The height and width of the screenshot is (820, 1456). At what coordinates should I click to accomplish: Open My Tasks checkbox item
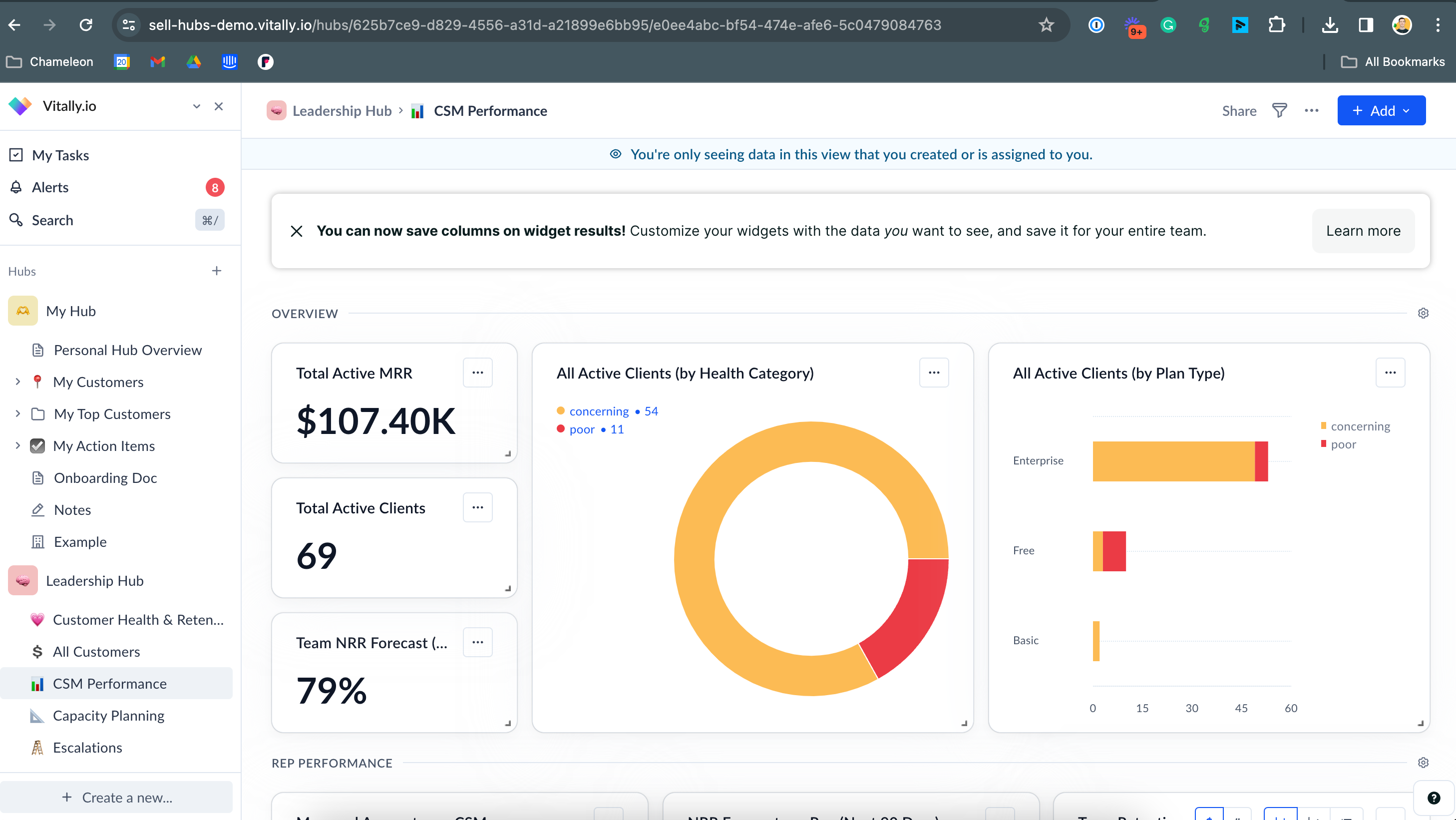(x=60, y=155)
